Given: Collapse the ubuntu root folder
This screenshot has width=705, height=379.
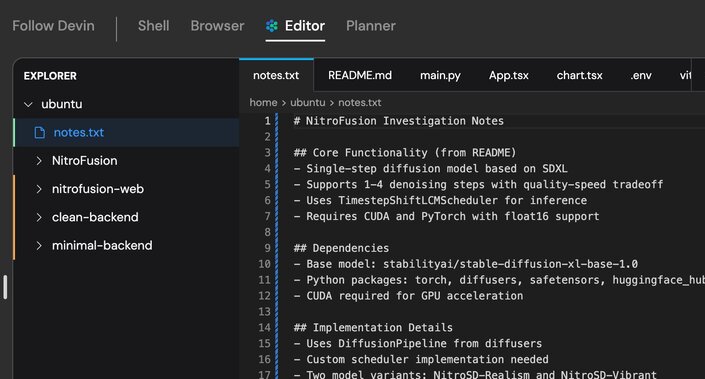Looking at the screenshot, I should tap(28, 104).
